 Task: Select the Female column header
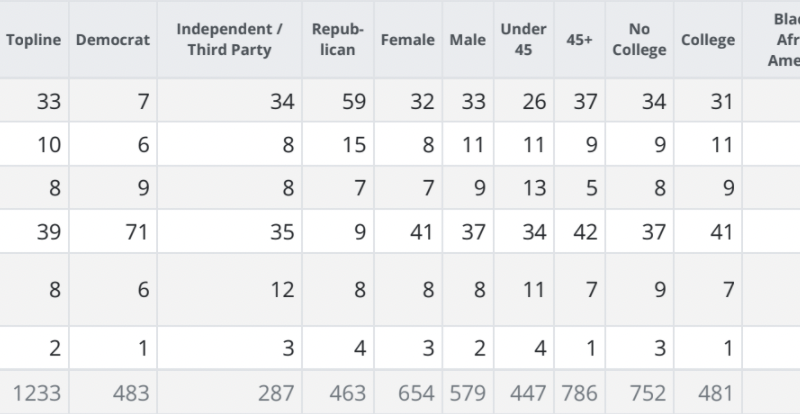[408, 40]
